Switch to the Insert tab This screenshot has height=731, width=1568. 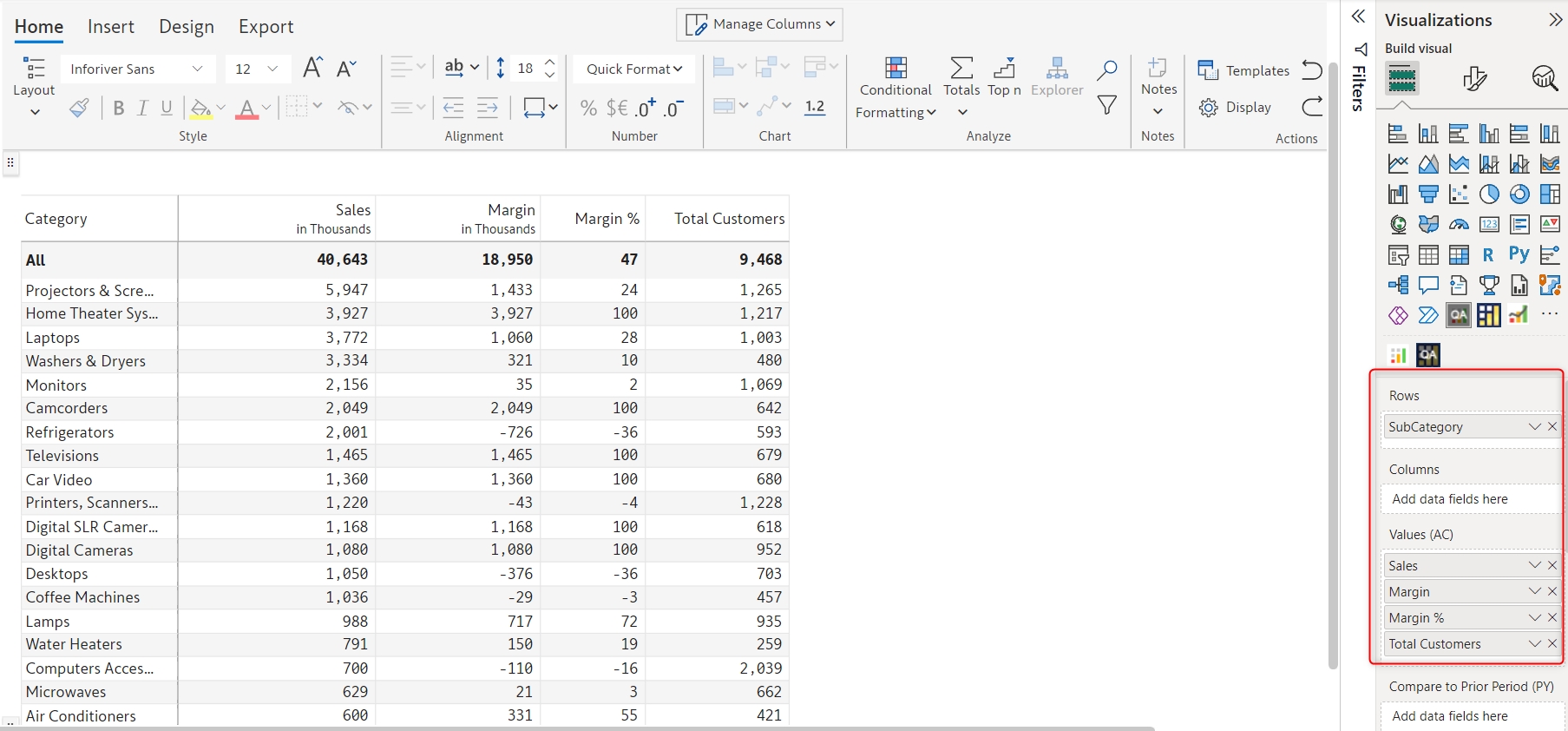tap(111, 27)
